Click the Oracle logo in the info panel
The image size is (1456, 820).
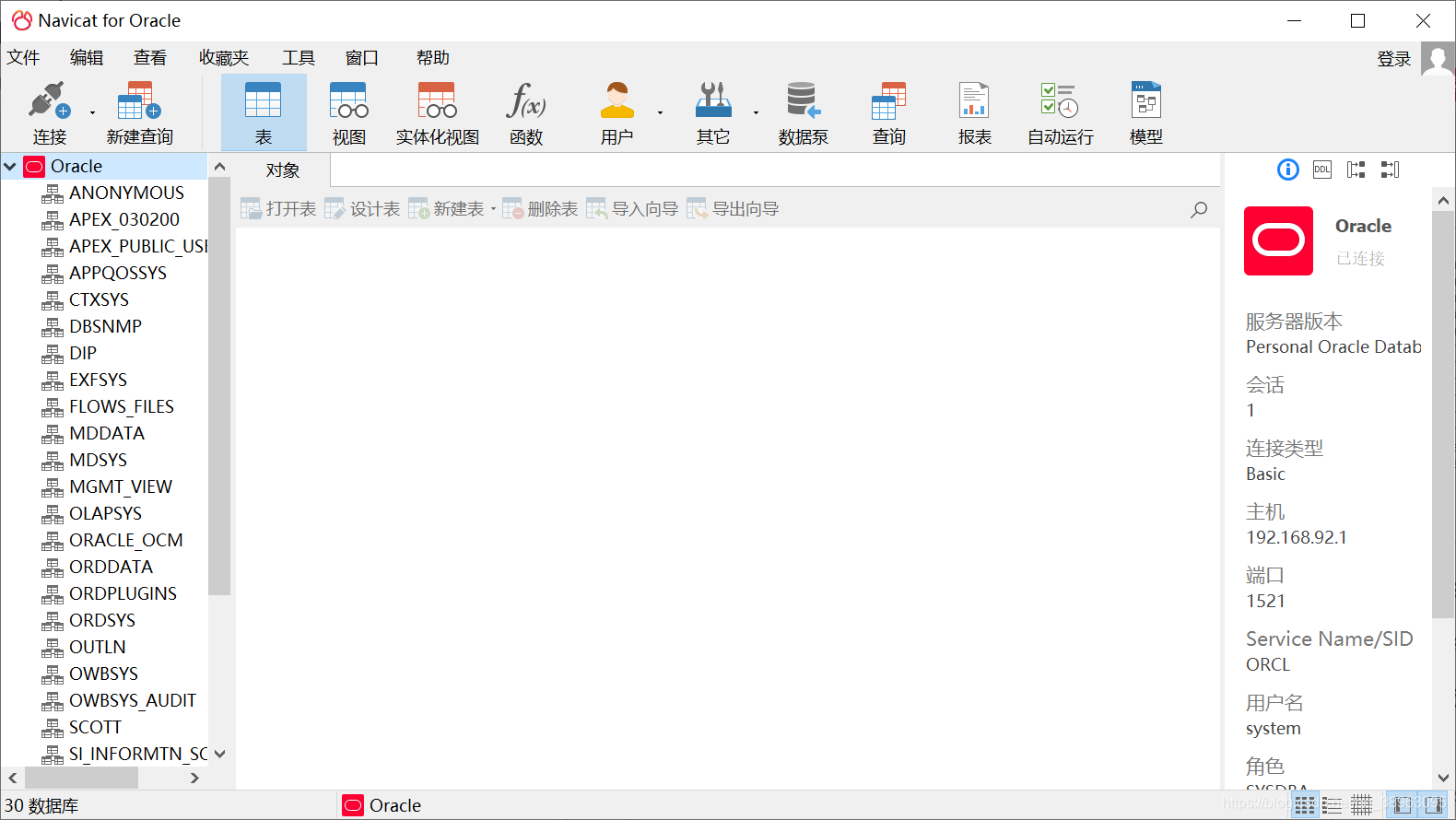1278,240
